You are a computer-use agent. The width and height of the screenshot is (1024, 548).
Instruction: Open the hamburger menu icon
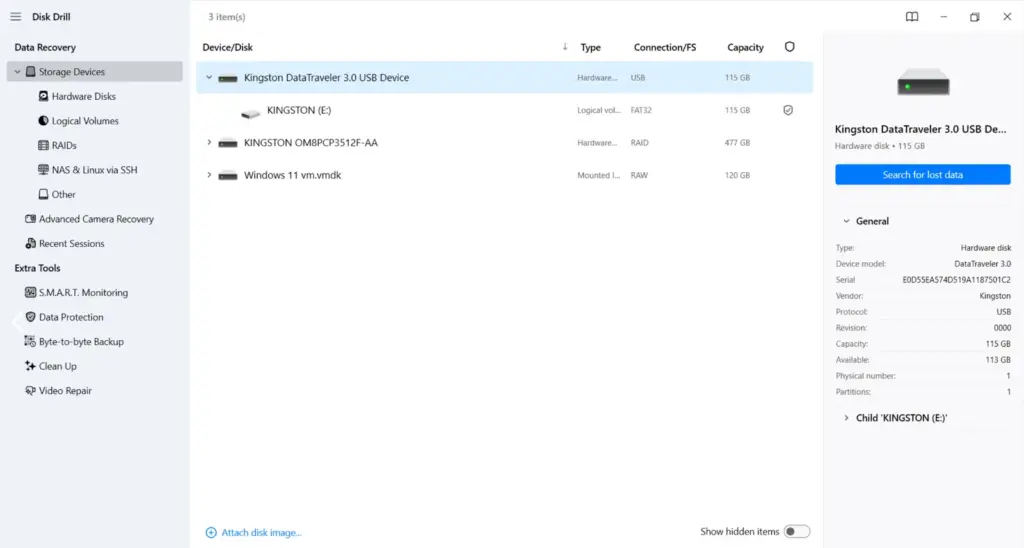click(x=16, y=17)
